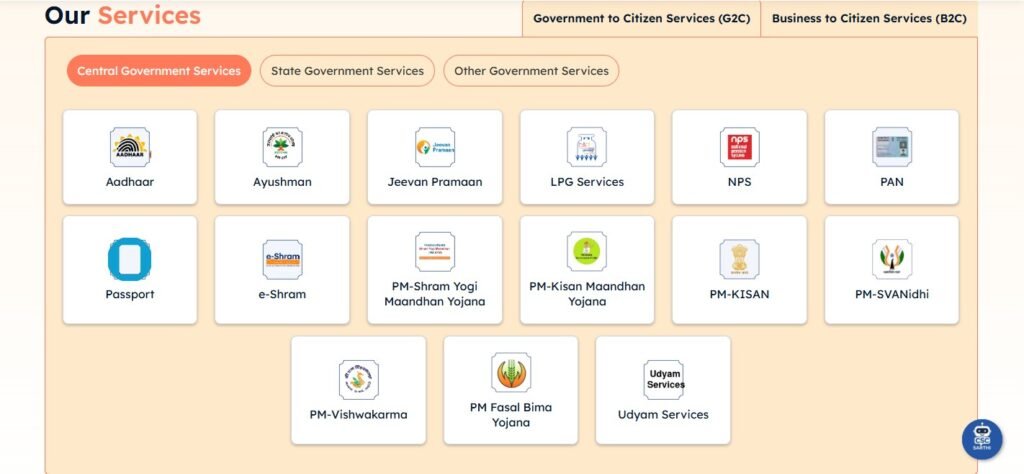Open the NPS service icon
The image size is (1024, 474).
[x=739, y=147]
